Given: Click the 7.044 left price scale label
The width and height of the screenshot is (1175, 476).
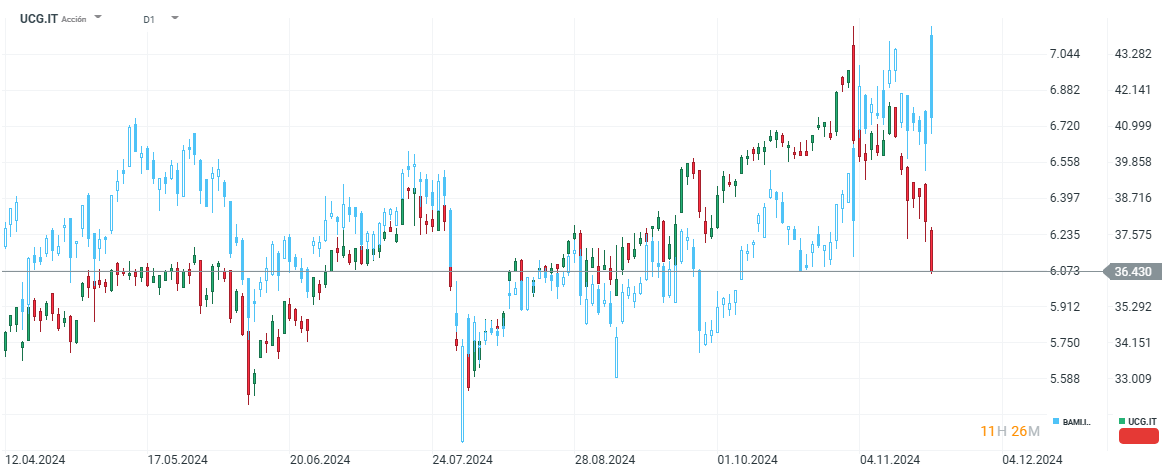Looking at the screenshot, I should (x=1064, y=53).
